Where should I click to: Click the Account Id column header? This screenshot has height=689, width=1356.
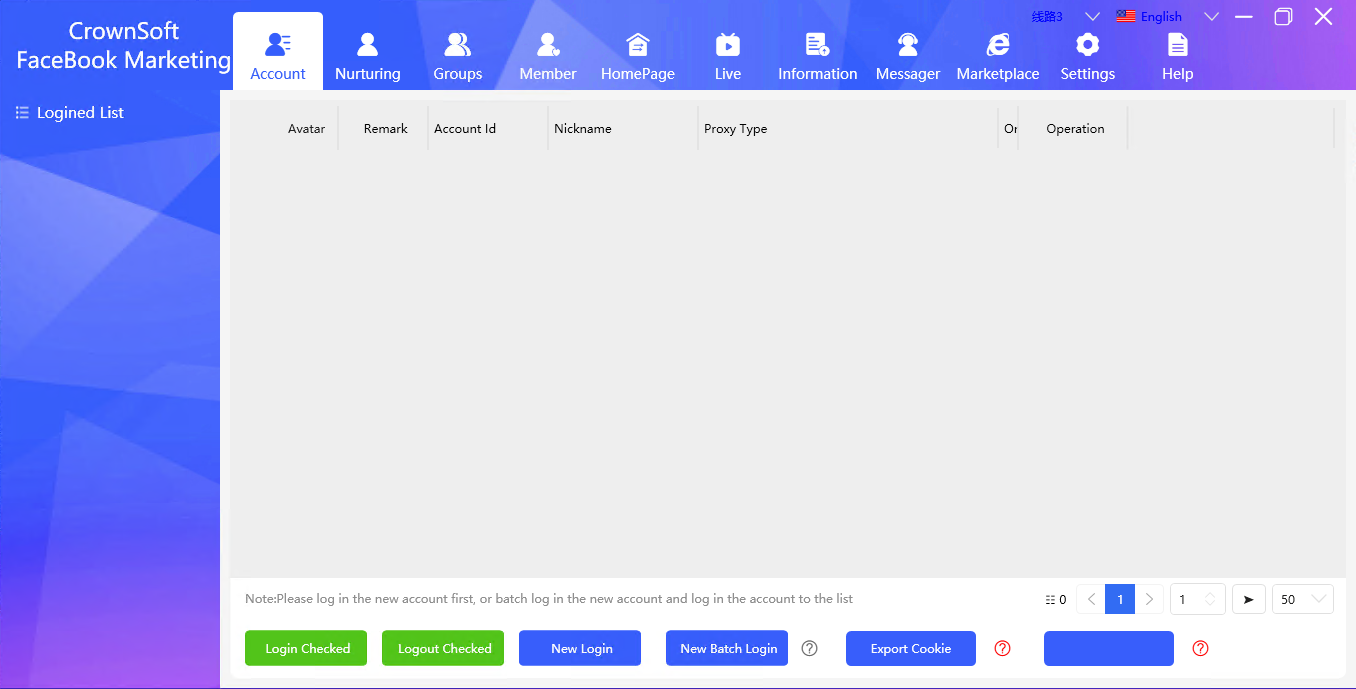(465, 129)
